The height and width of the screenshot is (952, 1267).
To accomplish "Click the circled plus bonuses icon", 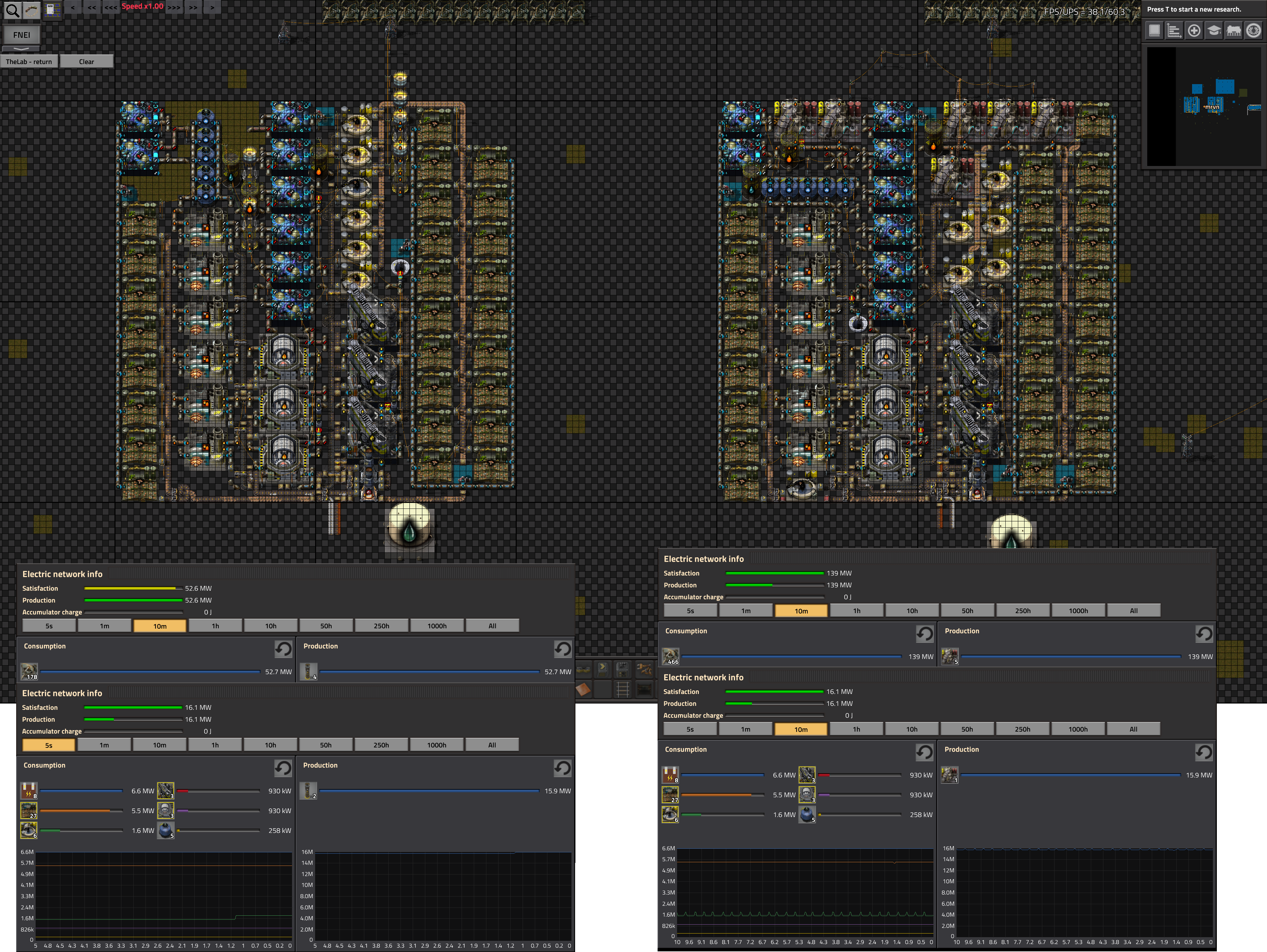I will click(x=1194, y=31).
